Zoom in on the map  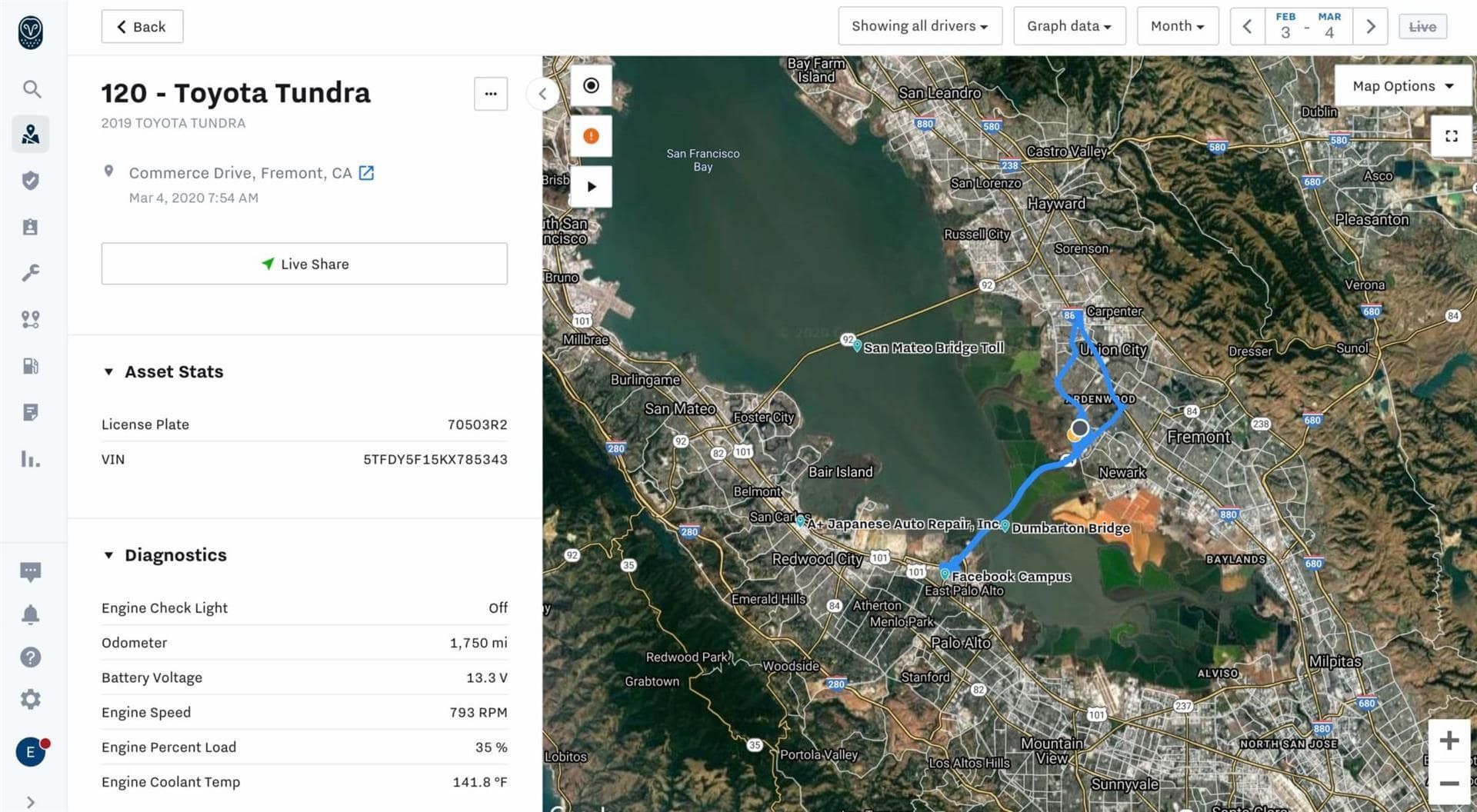[1449, 740]
